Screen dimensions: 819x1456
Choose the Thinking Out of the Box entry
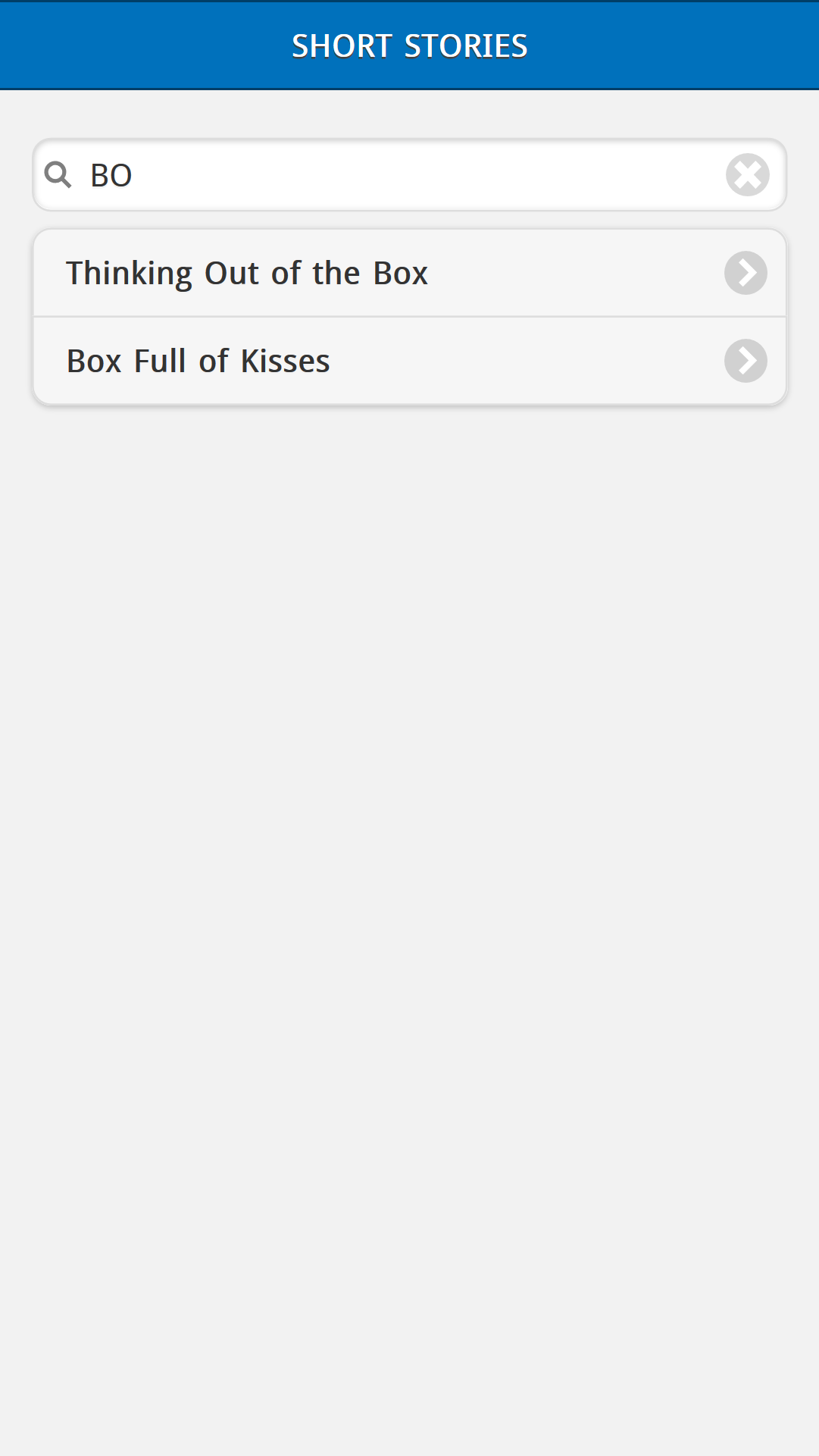click(x=247, y=273)
